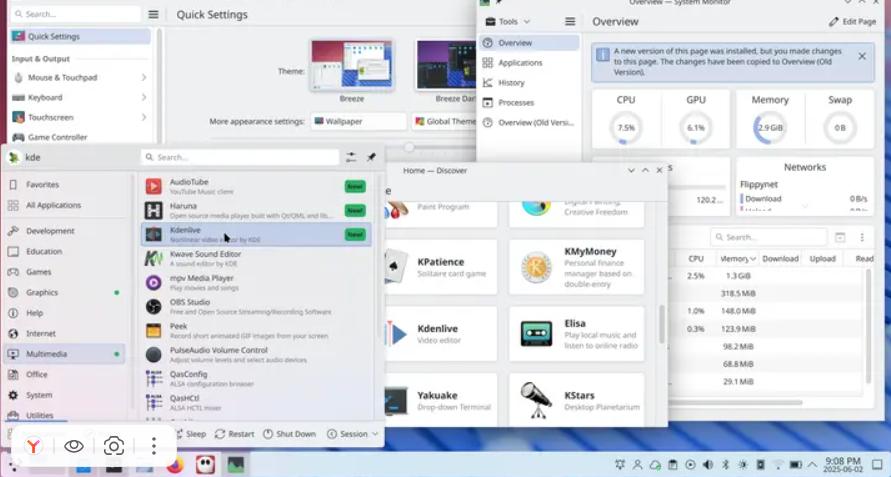Screen dimensions: 891x477
Task: Focus the launcher Search field
Action: pos(240,157)
